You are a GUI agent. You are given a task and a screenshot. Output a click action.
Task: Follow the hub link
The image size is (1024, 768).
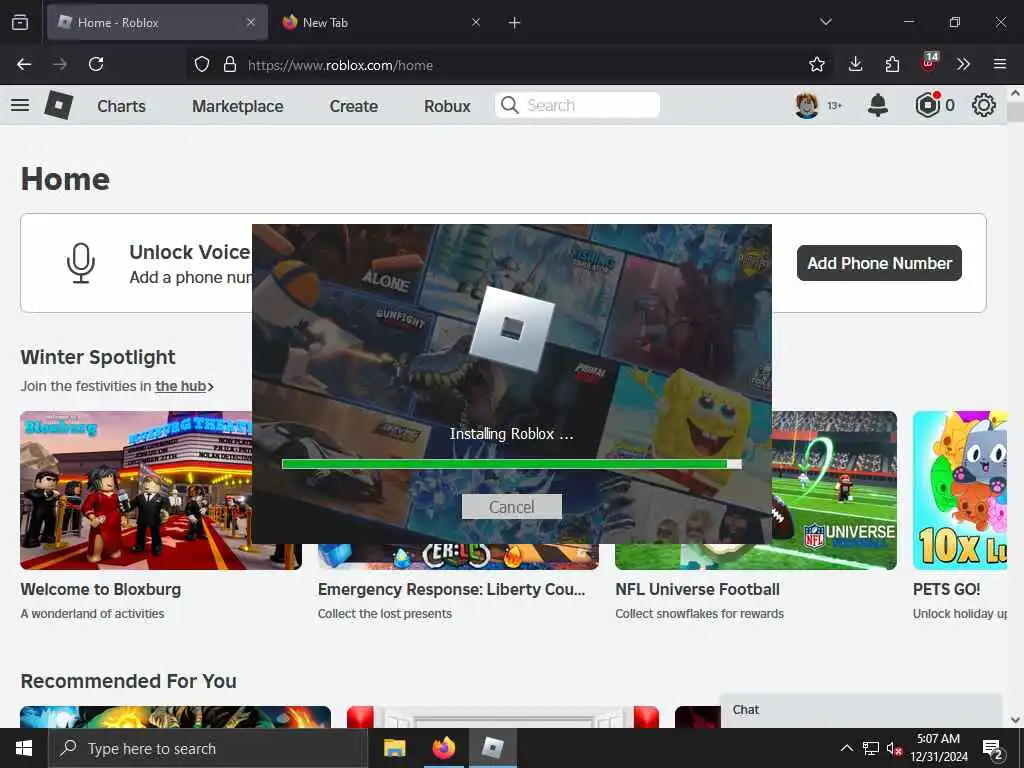[180, 386]
